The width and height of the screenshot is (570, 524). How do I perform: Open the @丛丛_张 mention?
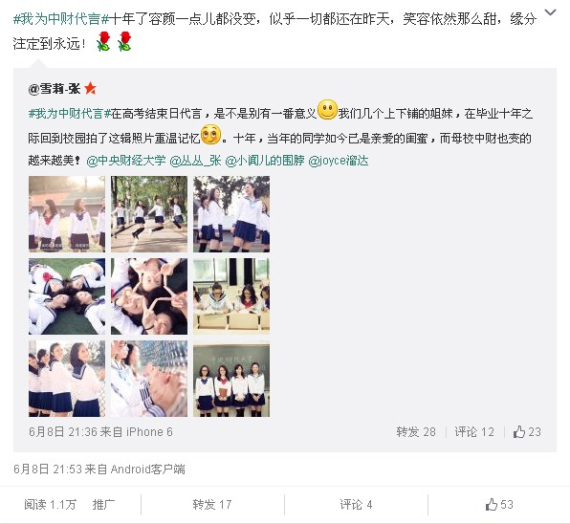pos(195,161)
